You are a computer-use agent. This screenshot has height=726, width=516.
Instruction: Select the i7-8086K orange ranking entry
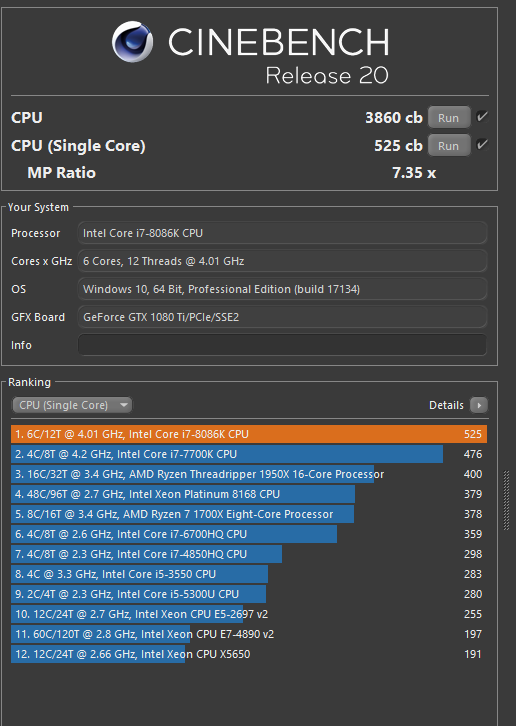pos(249,434)
